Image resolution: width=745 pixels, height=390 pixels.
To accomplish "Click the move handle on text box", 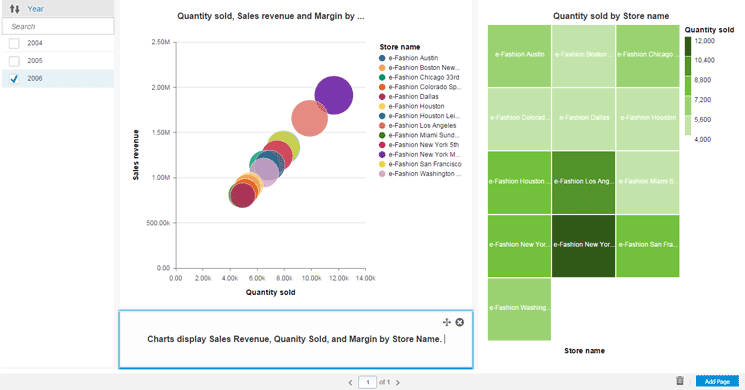I will pyautogui.click(x=447, y=322).
